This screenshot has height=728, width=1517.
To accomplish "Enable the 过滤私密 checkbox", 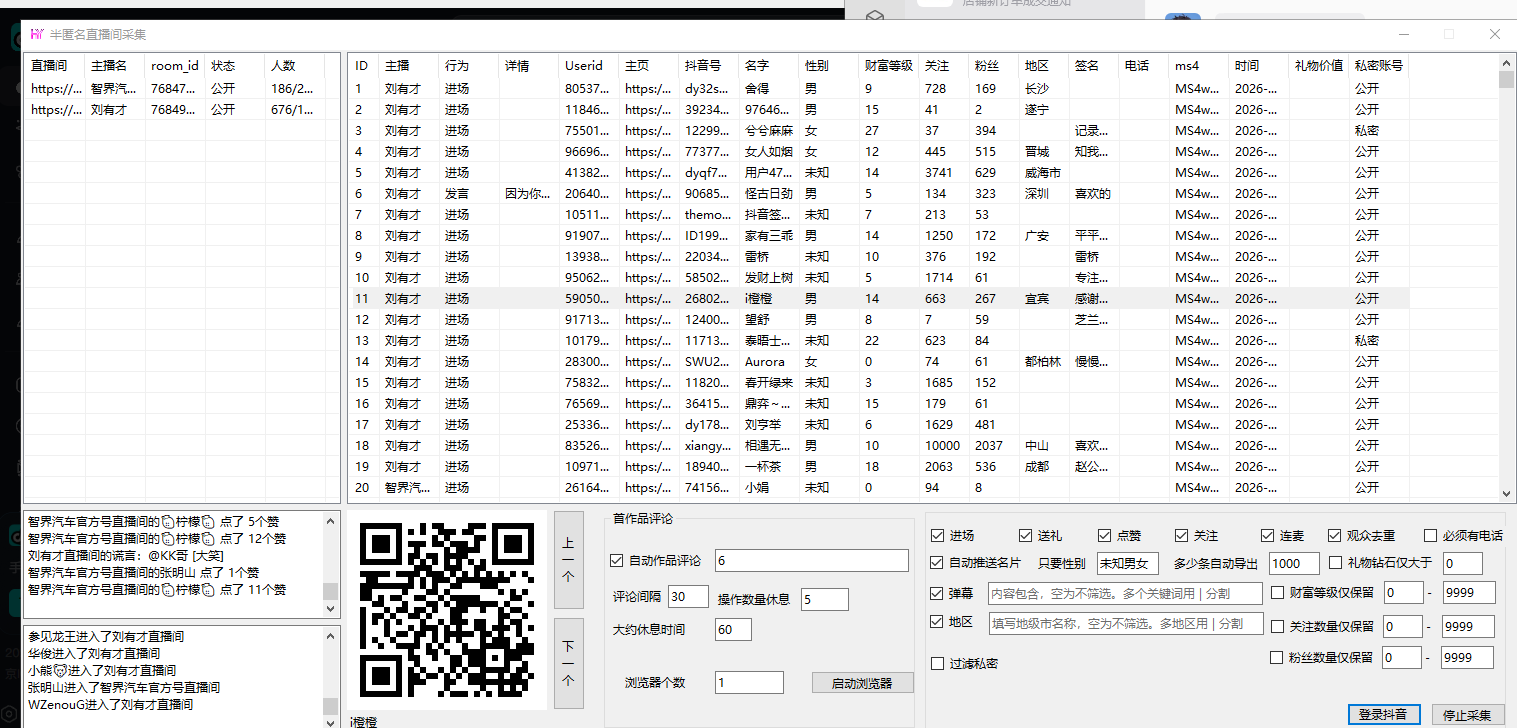I will [937, 663].
